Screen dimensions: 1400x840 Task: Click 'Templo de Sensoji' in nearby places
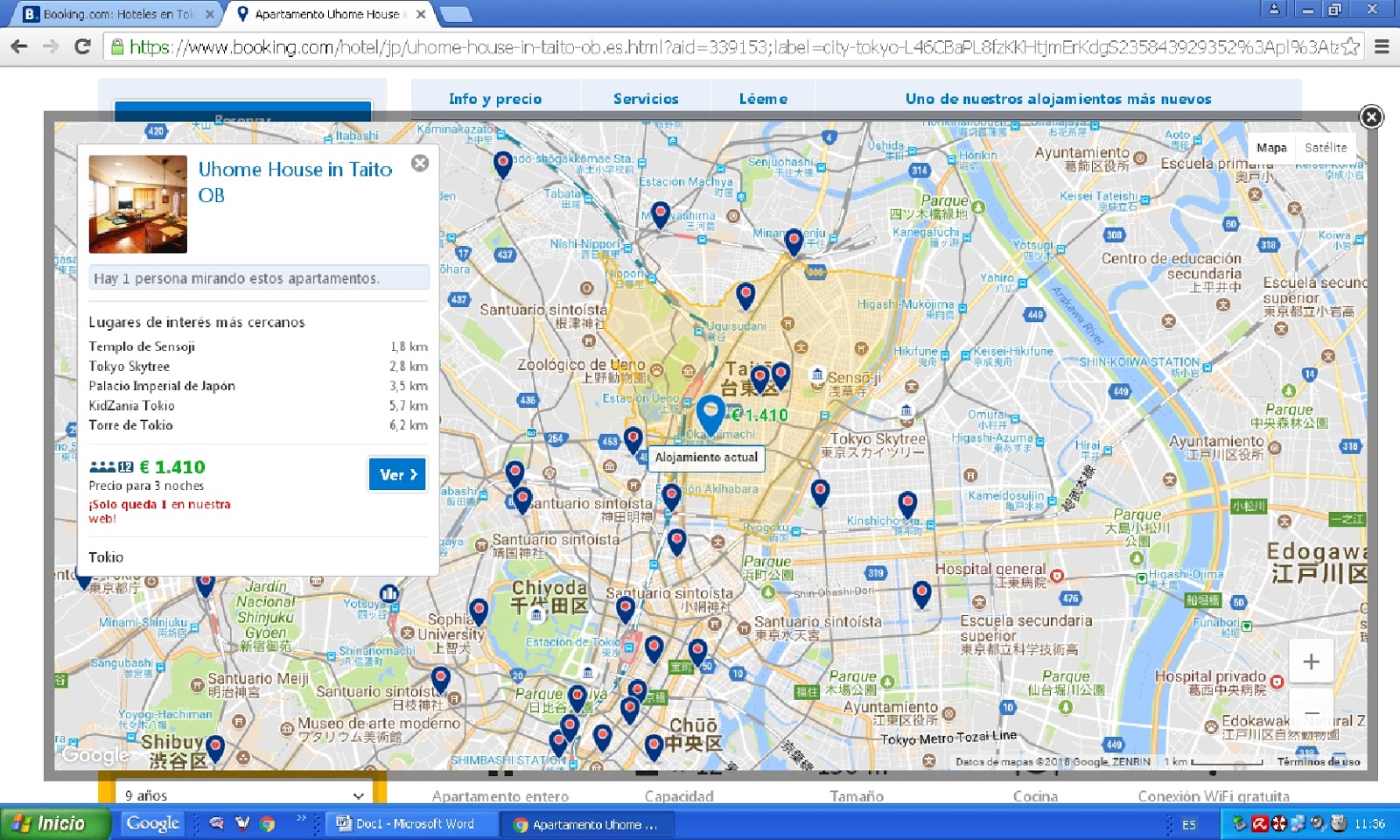click(x=142, y=346)
